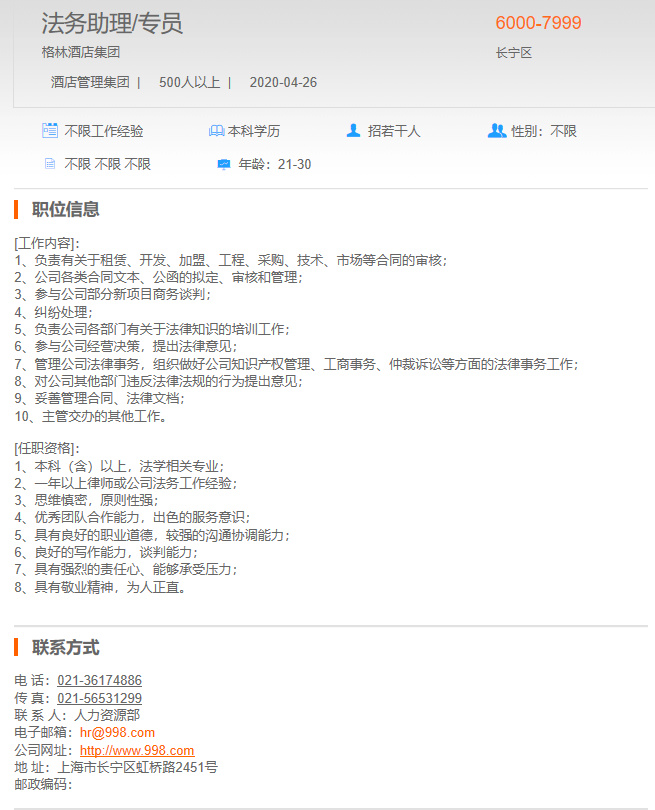
Task: Visit the company website http://www.998.com
Action: [x=137, y=750]
